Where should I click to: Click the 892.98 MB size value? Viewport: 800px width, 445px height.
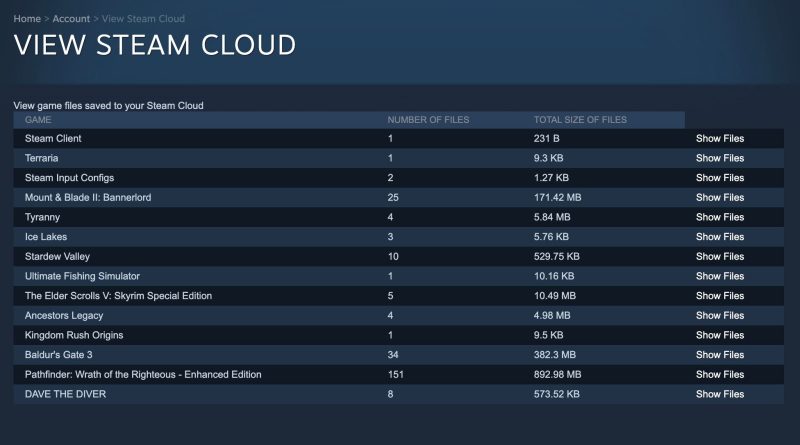click(558, 374)
